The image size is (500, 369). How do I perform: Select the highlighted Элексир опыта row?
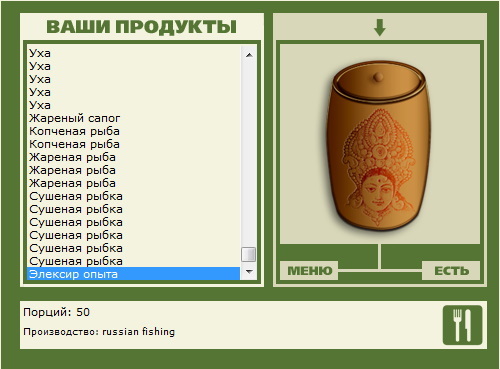[x=133, y=274]
